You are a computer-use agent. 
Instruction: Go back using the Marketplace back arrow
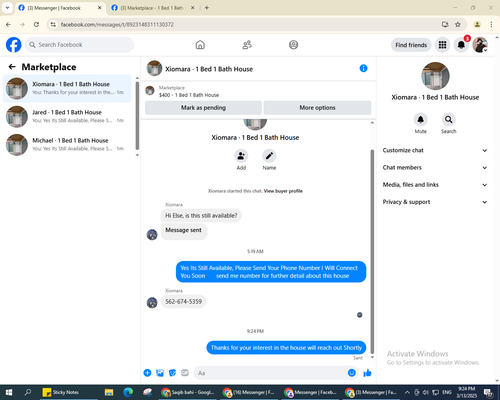(12, 67)
